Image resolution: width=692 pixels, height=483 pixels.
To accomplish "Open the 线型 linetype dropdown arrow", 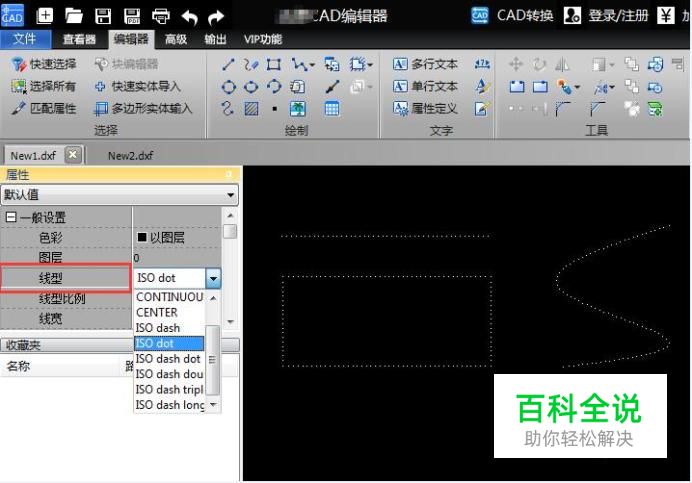I will (213, 278).
